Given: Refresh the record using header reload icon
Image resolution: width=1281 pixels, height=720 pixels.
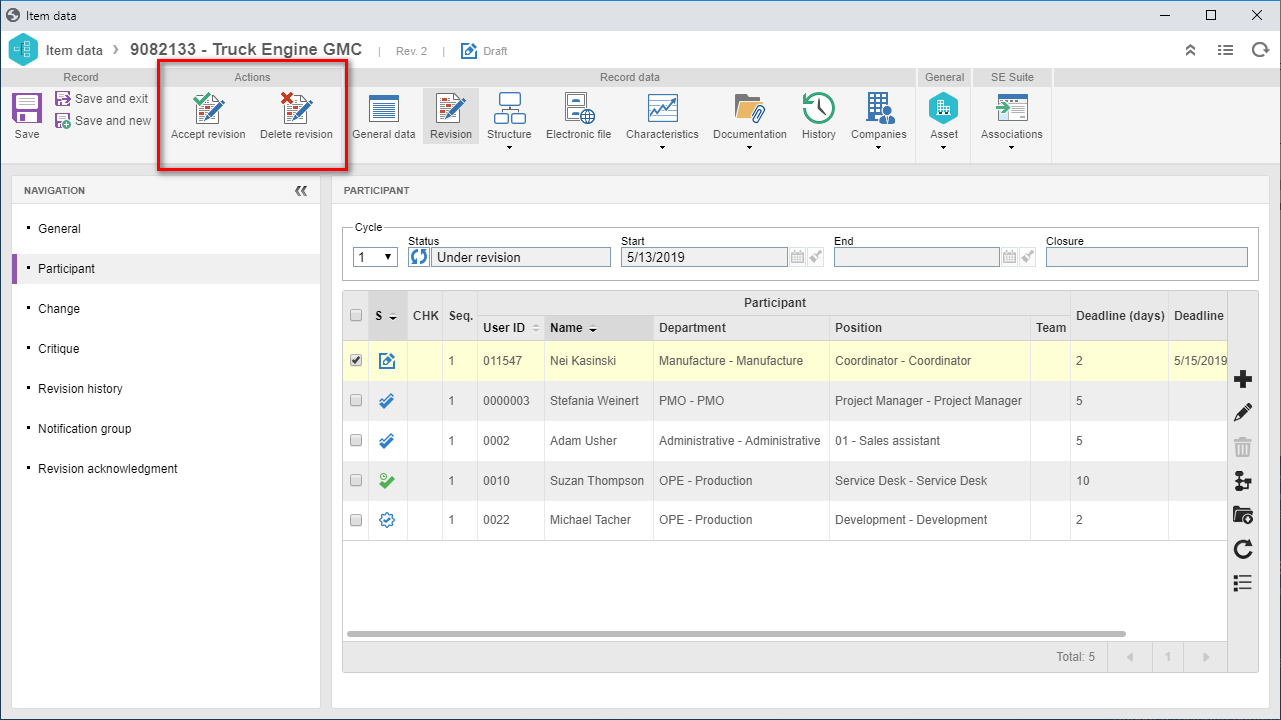Looking at the screenshot, I should pyautogui.click(x=1260, y=50).
